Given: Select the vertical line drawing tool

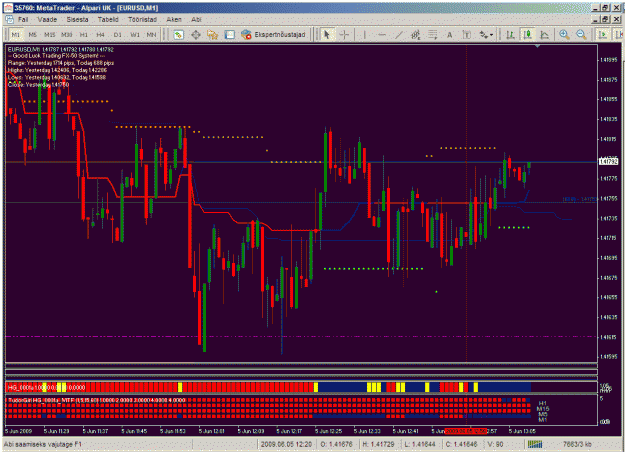Looking at the screenshot, I should (364, 35).
